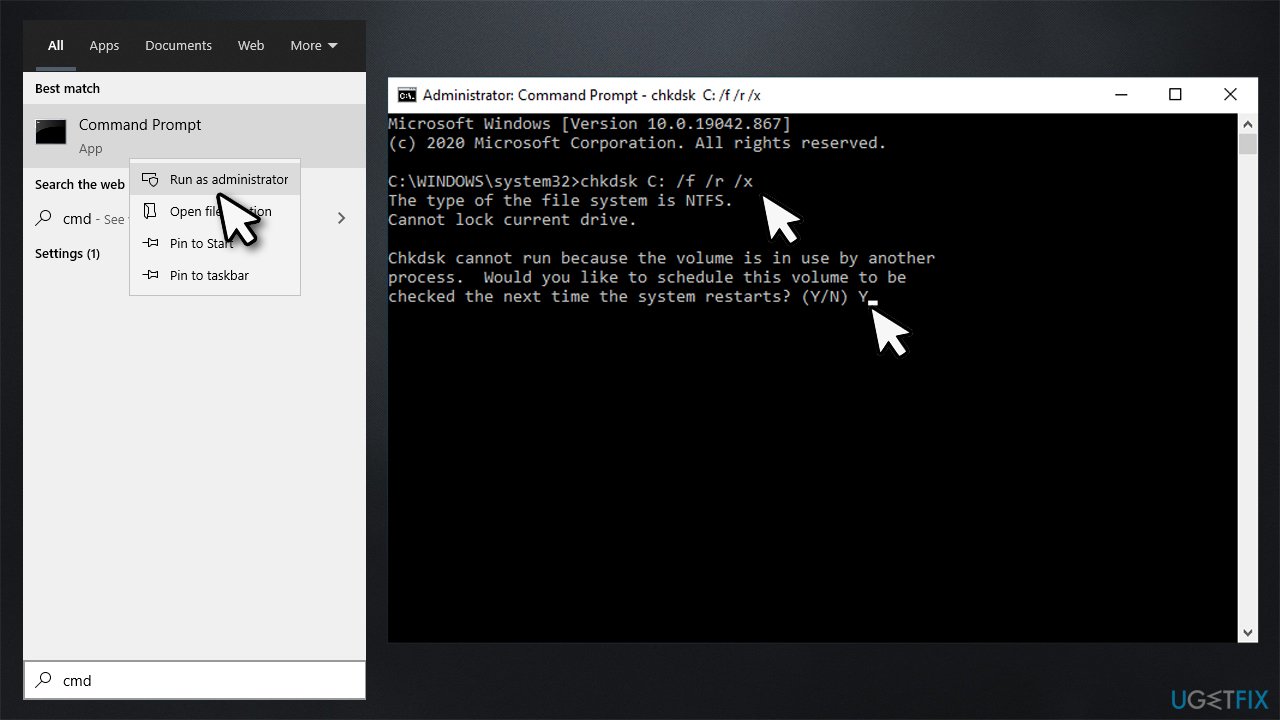
Task: Click the Command Prompt icon in the title bar
Action: (406, 94)
